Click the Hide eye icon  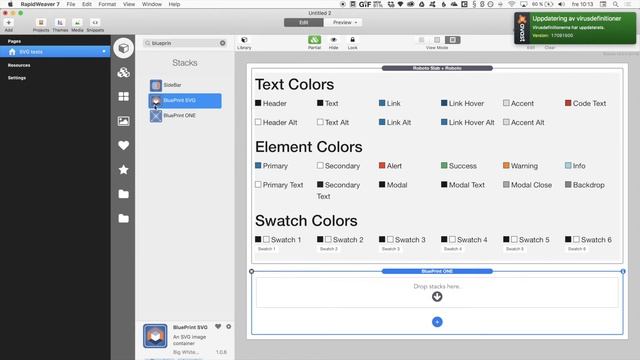pyautogui.click(x=333, y=40)
